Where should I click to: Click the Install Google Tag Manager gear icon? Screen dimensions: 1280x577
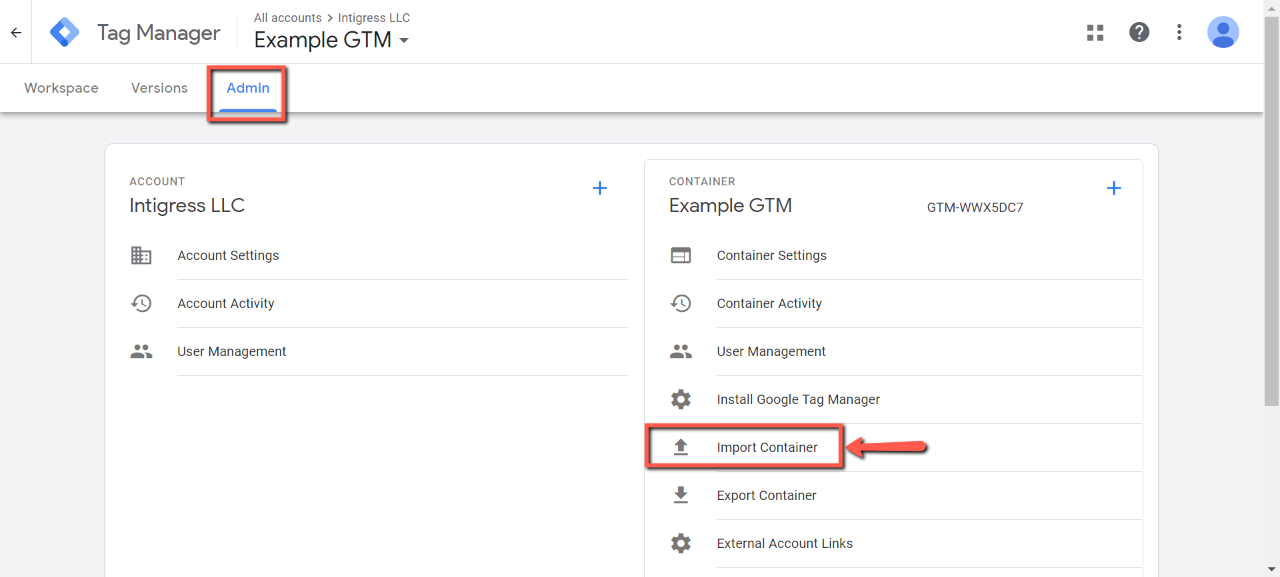681,399
